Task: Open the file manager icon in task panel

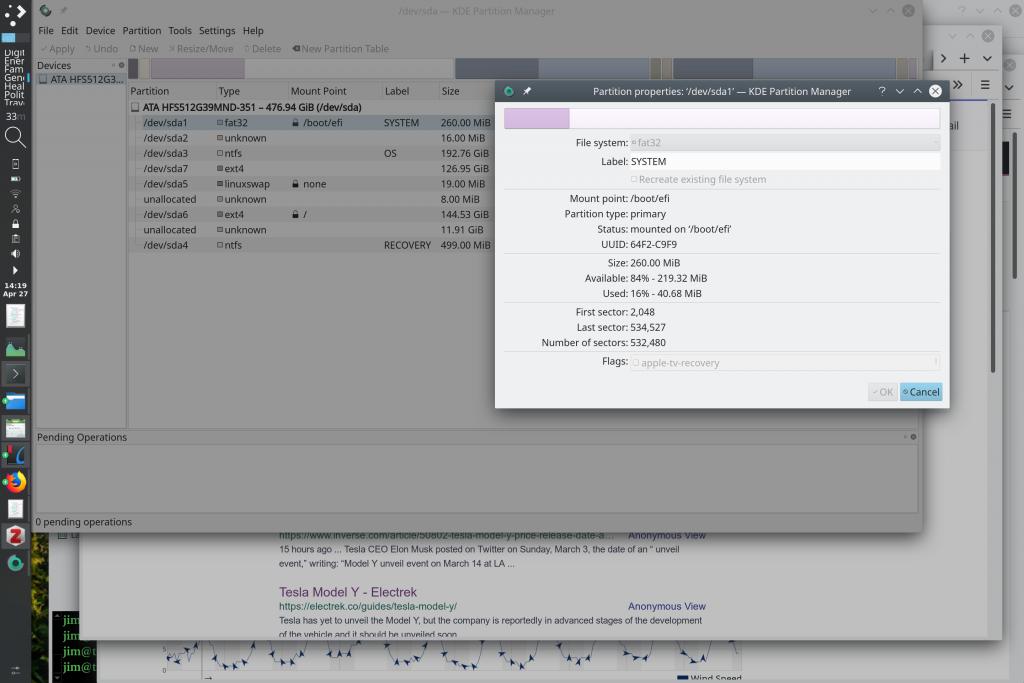Action: pyautogui.click(x=15, y=402)
